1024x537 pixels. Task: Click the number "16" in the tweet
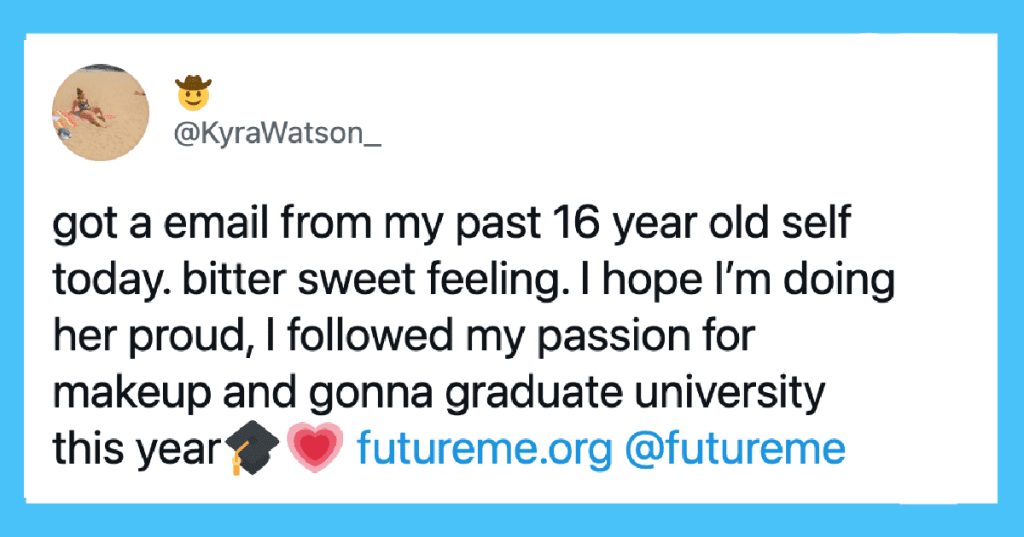point(575,223)
